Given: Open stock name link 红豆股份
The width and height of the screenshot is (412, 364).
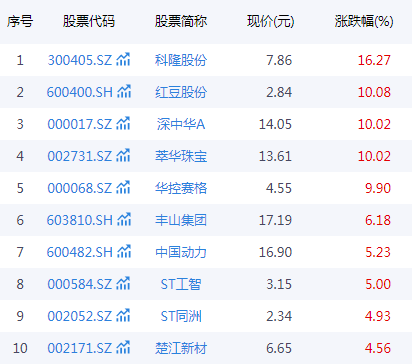Looking at the screenshot, I should pos(181,92).
